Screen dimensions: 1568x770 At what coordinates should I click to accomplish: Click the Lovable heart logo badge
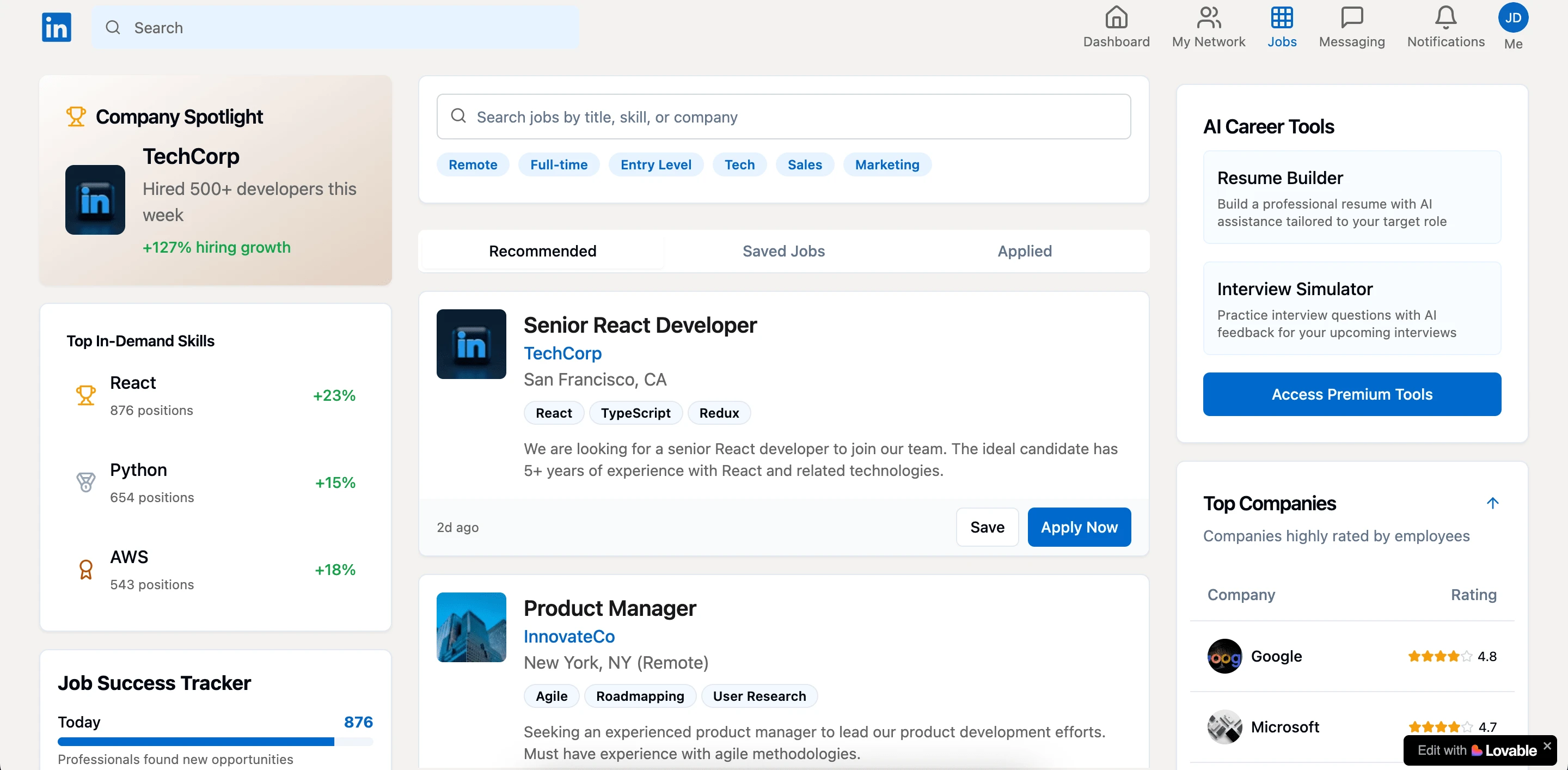1476,750
